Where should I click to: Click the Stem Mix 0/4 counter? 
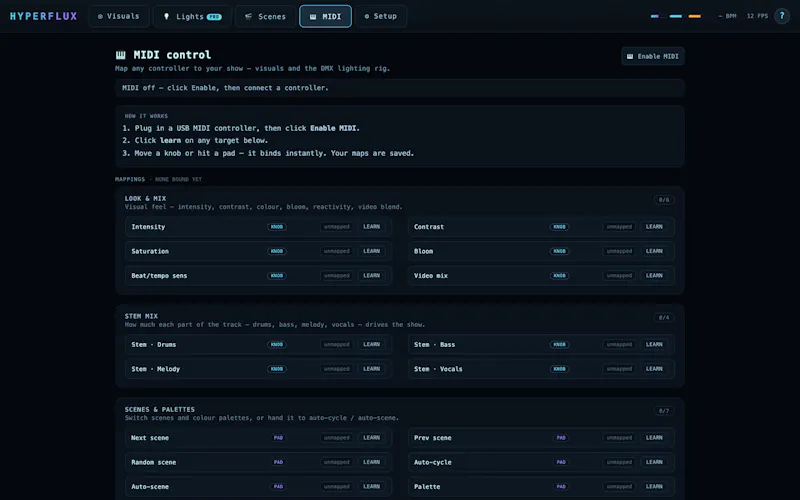(x=664, y=318)
